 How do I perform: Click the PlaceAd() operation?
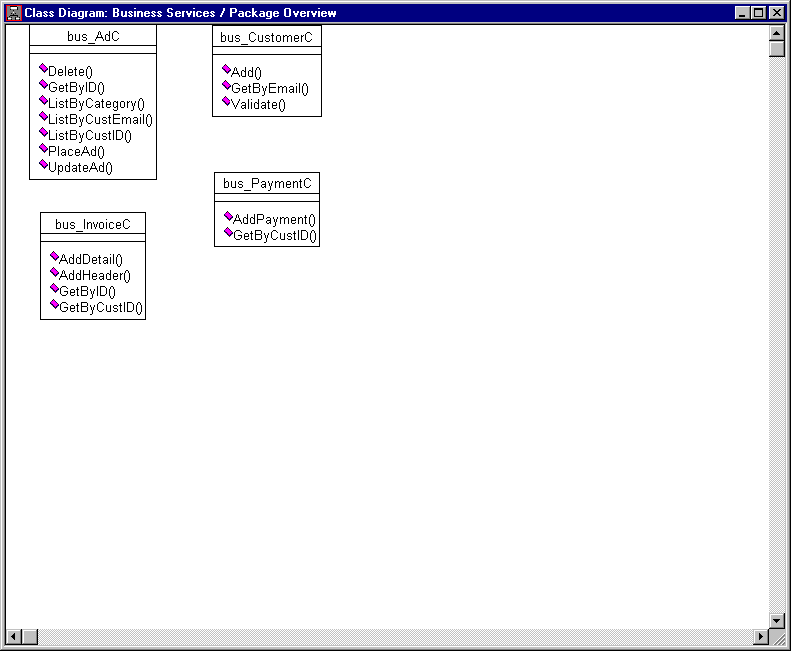point(76,151)
